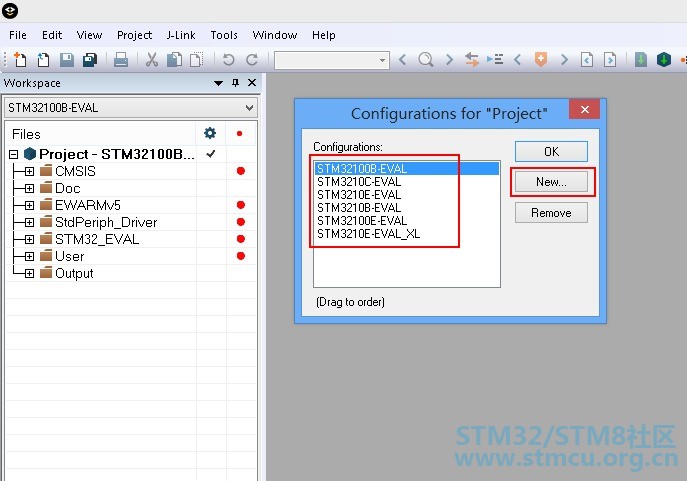Click the Navigate Forward document icon
This screenshot has width=687, height=481.
pyautogui.click(x=610, y=59)
